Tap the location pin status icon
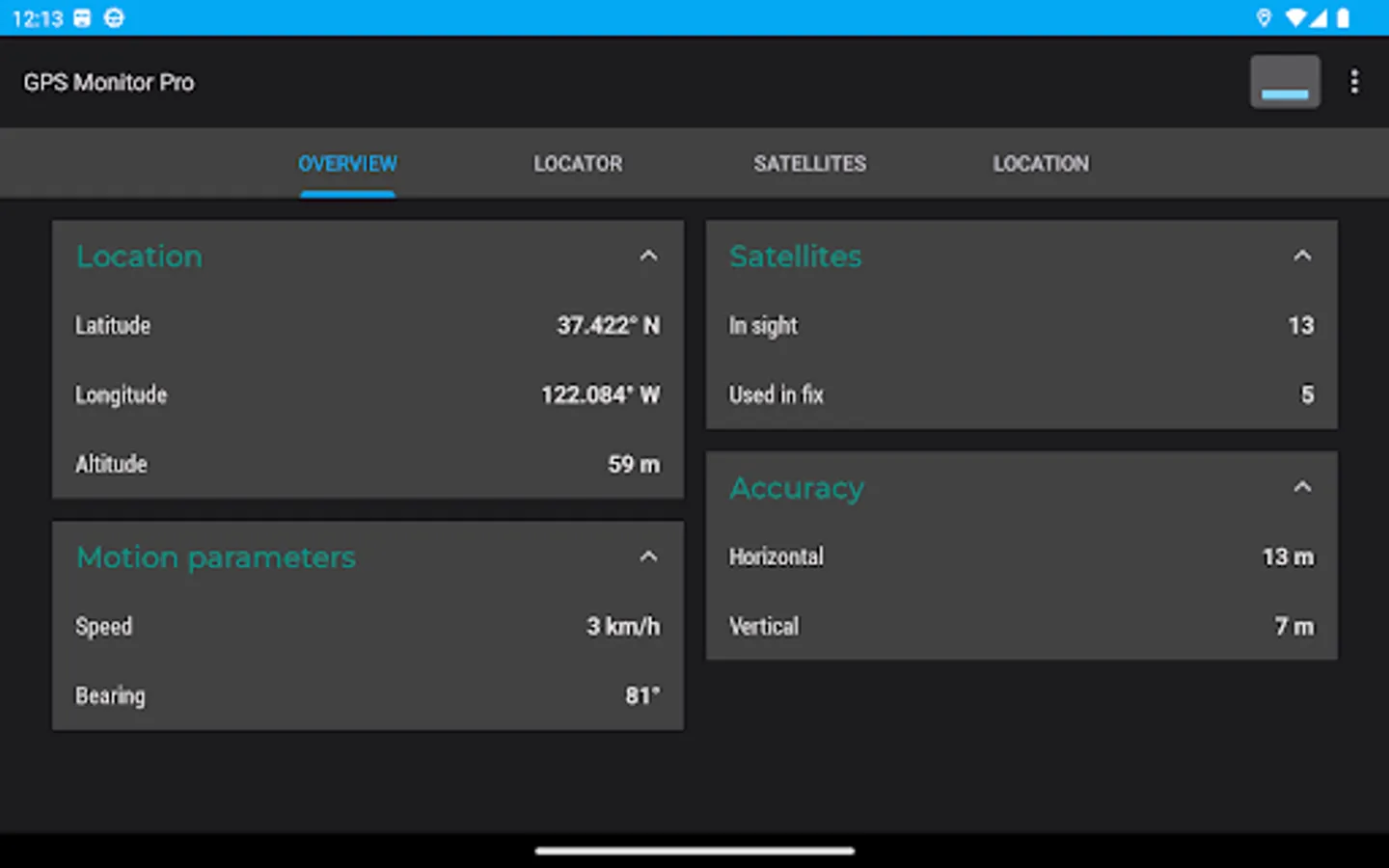 point(1264,17)
